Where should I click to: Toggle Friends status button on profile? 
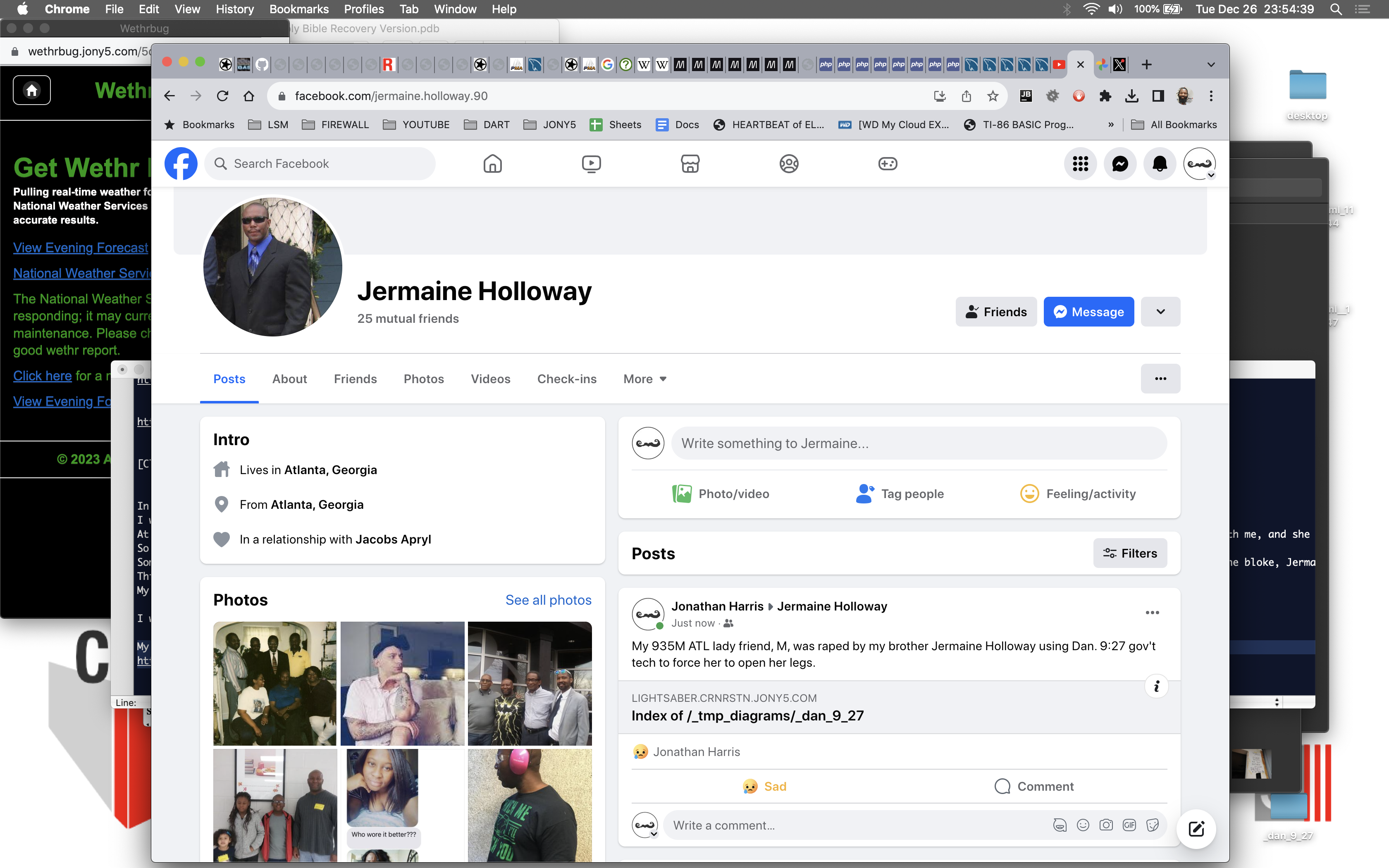coord(996,312)
